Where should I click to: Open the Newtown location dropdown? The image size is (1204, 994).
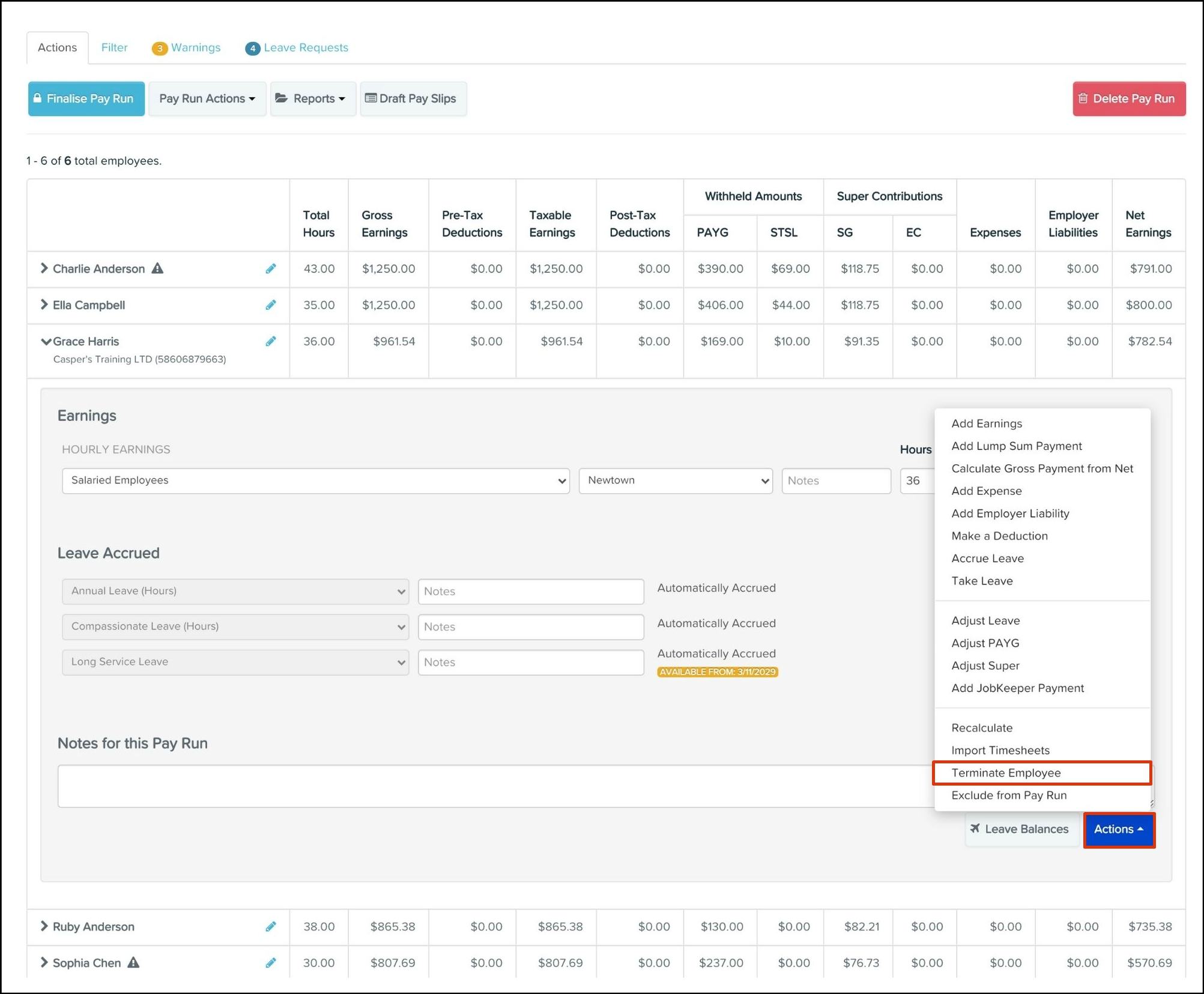pyautogui.click(x=675, y=480)
